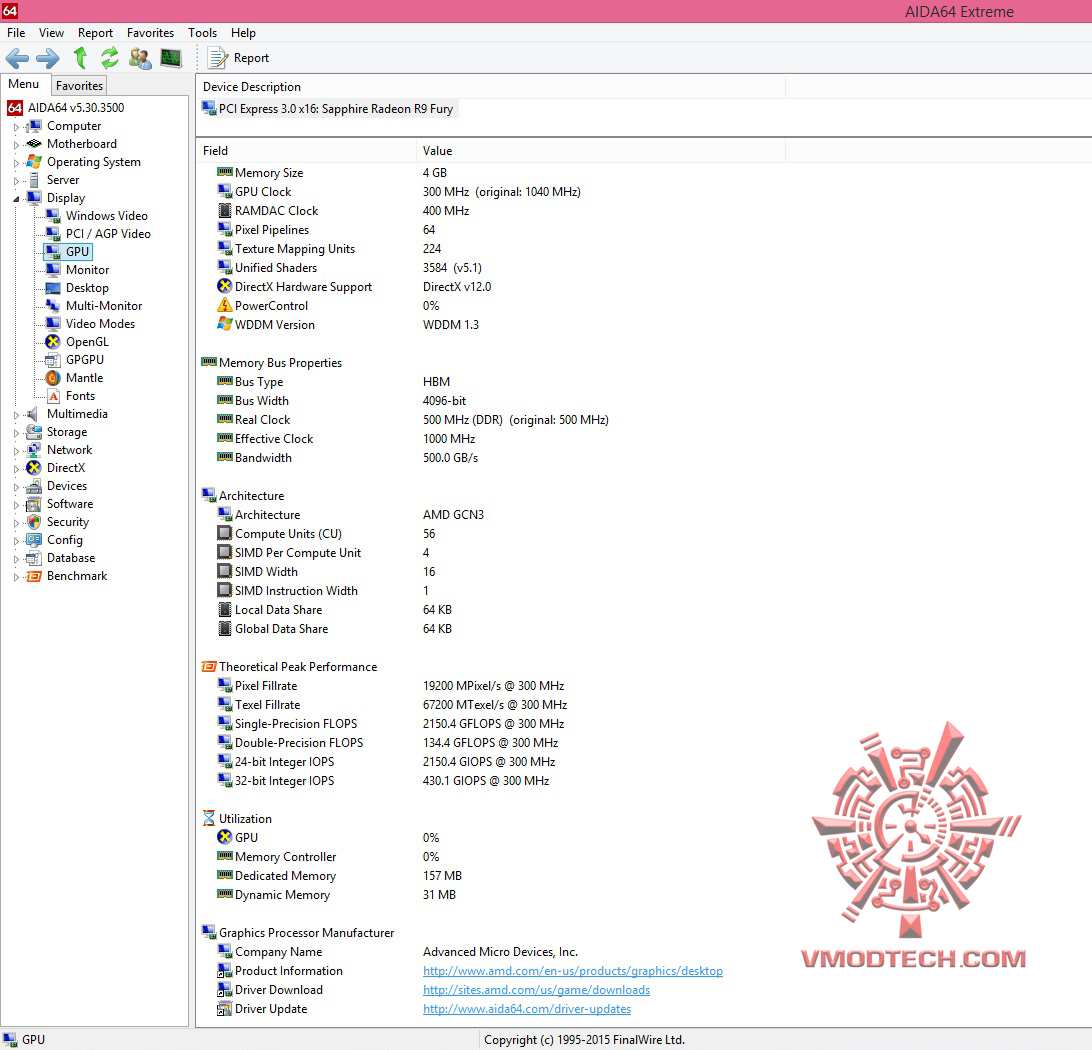Select the Database icon in tree
Image resolution: width=1092 pixels, height=1050 pixels.
click(x=34, y=558)
